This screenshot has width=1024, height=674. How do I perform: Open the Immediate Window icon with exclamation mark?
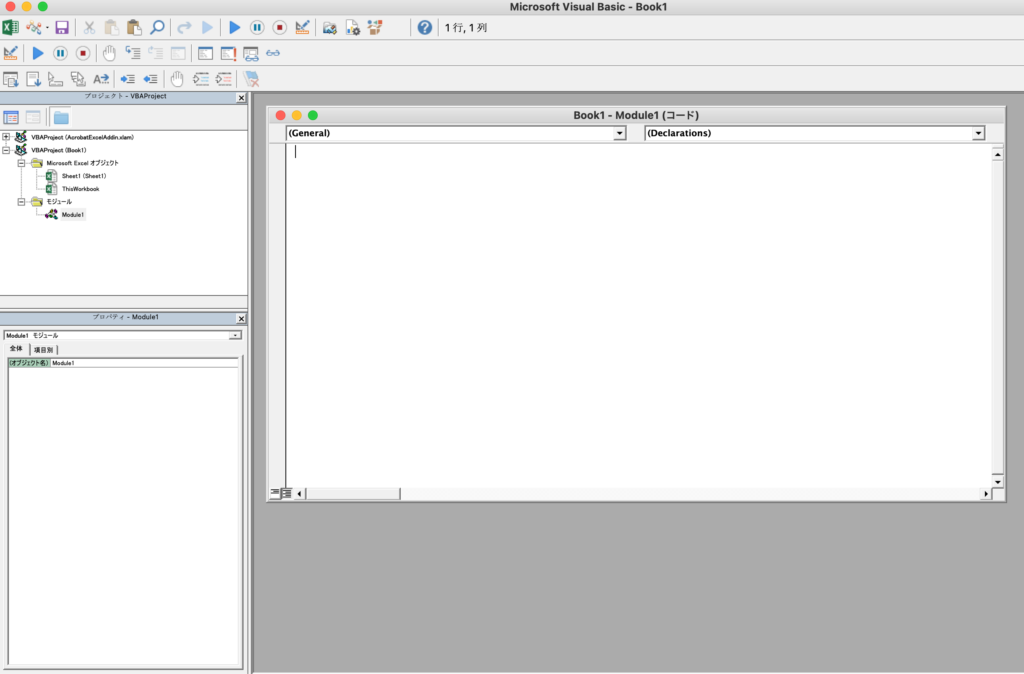(x=228, y=53)
